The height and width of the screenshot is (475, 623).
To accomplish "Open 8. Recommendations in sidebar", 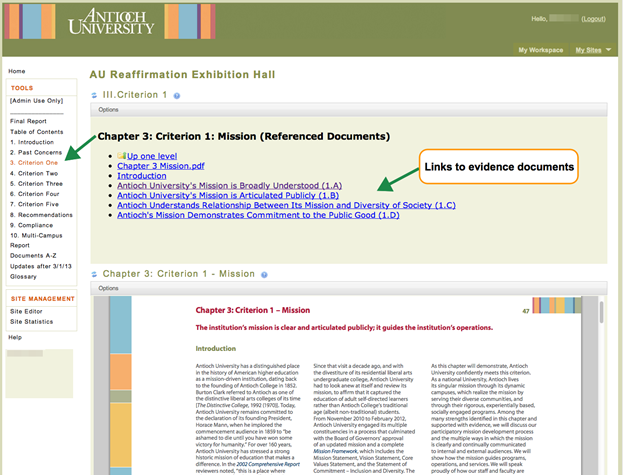I will pos(41,215).
